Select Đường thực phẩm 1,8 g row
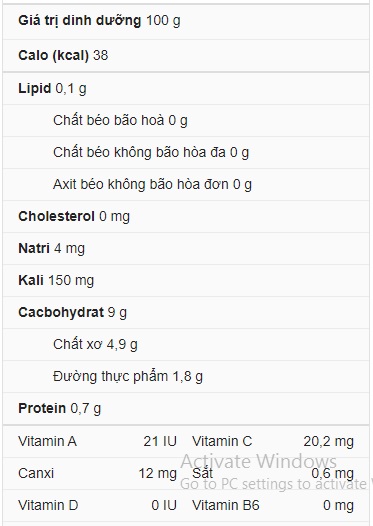Viewport: 373px width, 526px height. [186, 376]
